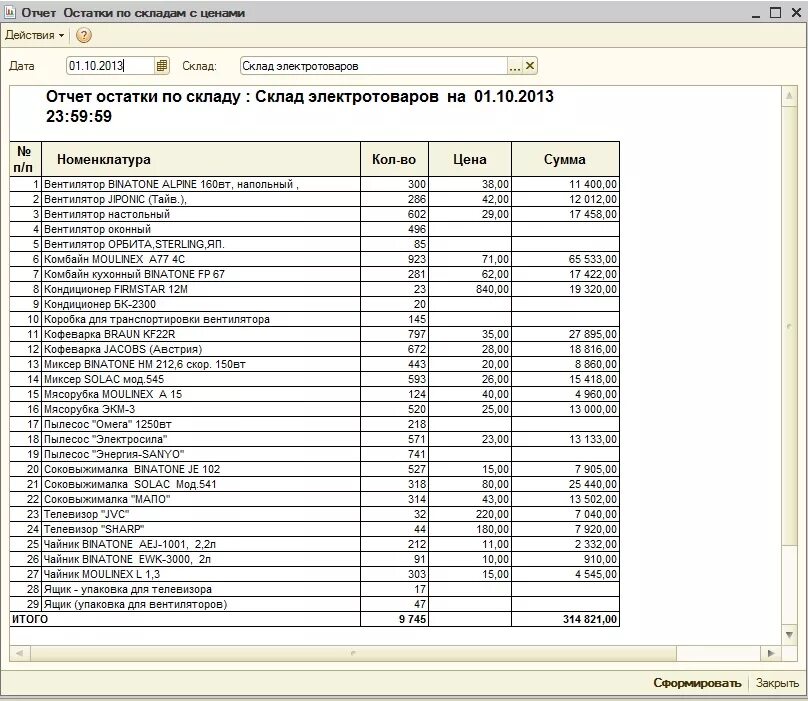This screenshot has height=701, width=808.
Task: Select row Миксер SOLAC мод.545
Action: (x=314, y=379)
